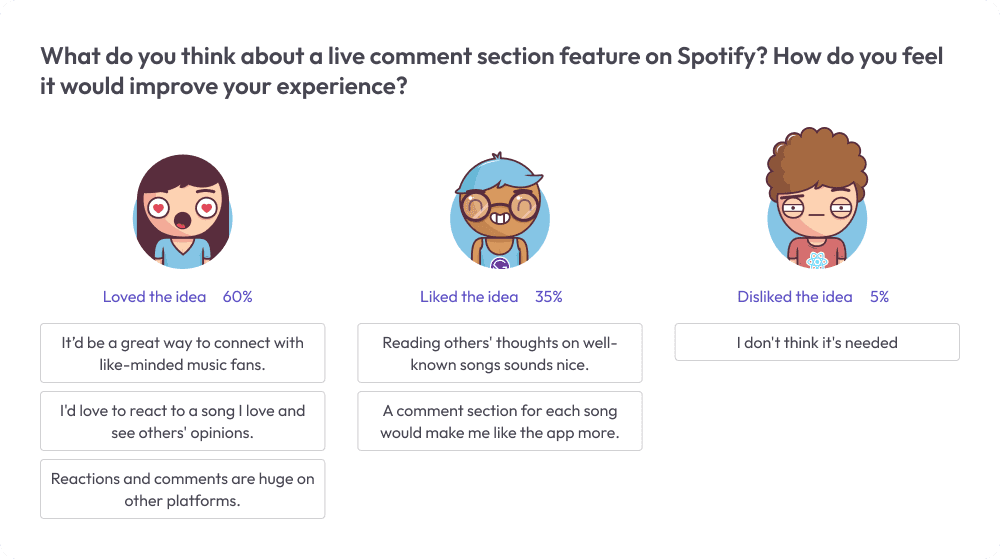1000x559 pixels.
Task: Click the 5% percentage value
Action: point(879,297)
